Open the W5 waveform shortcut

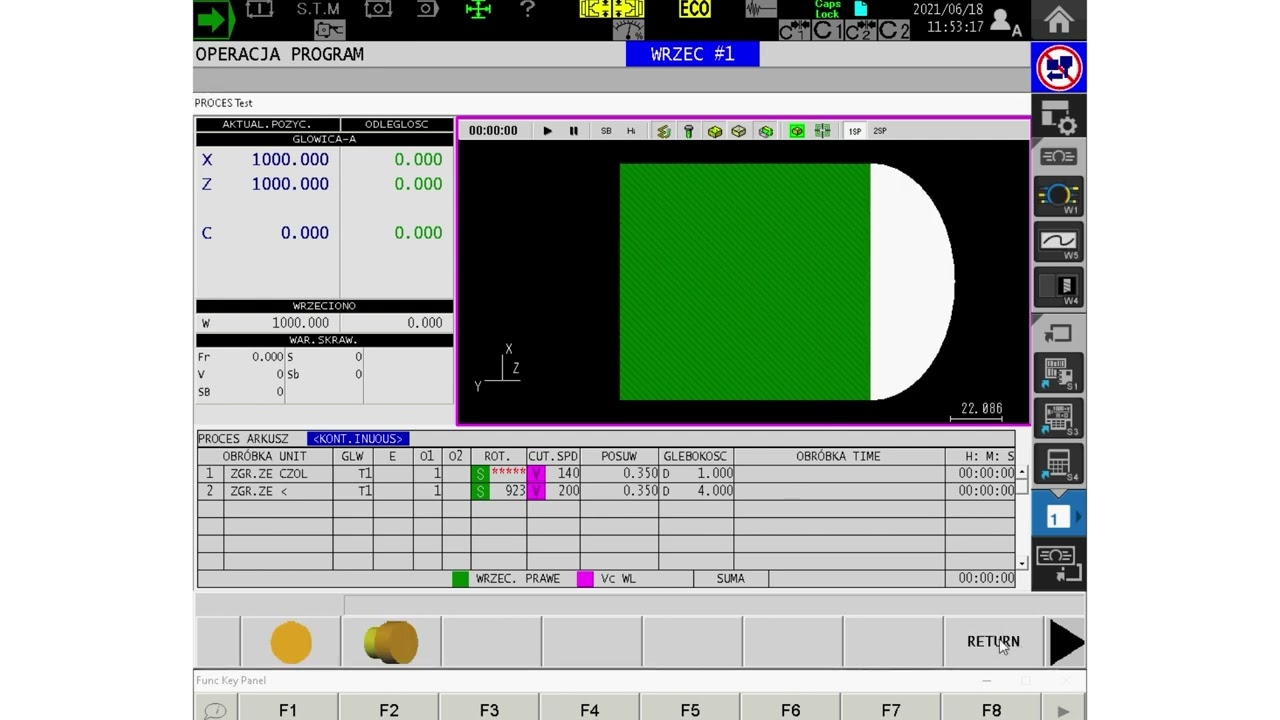pos(1058,243)
